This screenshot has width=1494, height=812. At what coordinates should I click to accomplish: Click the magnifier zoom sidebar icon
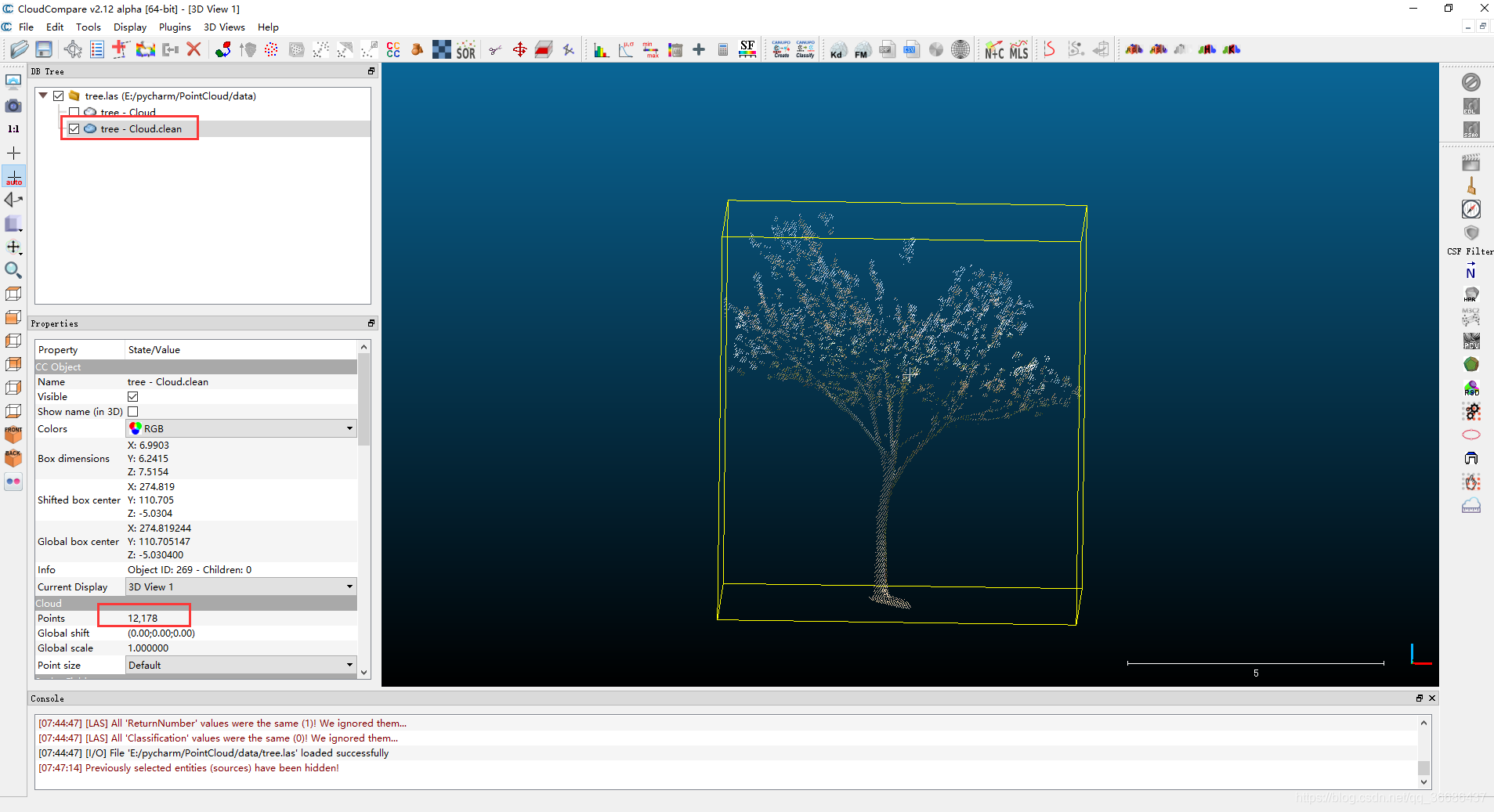pyautogui.click(x=13, y=270)
